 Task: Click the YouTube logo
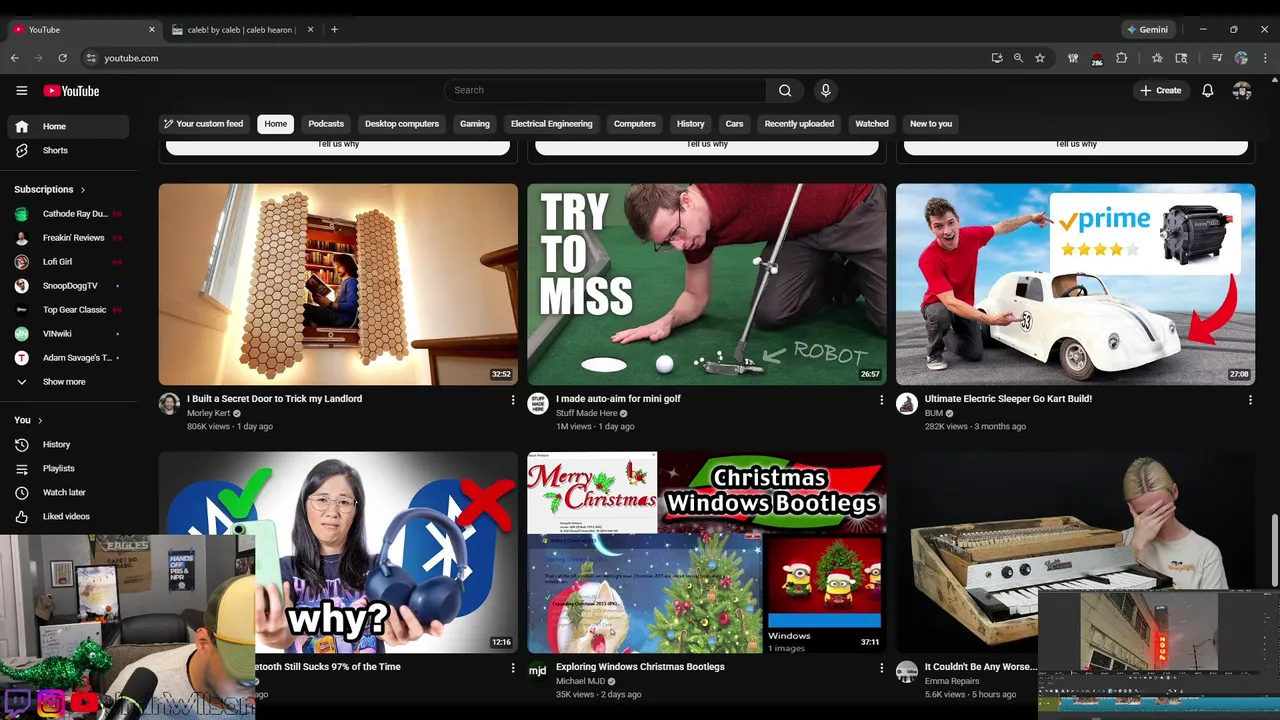coord(71,90)
